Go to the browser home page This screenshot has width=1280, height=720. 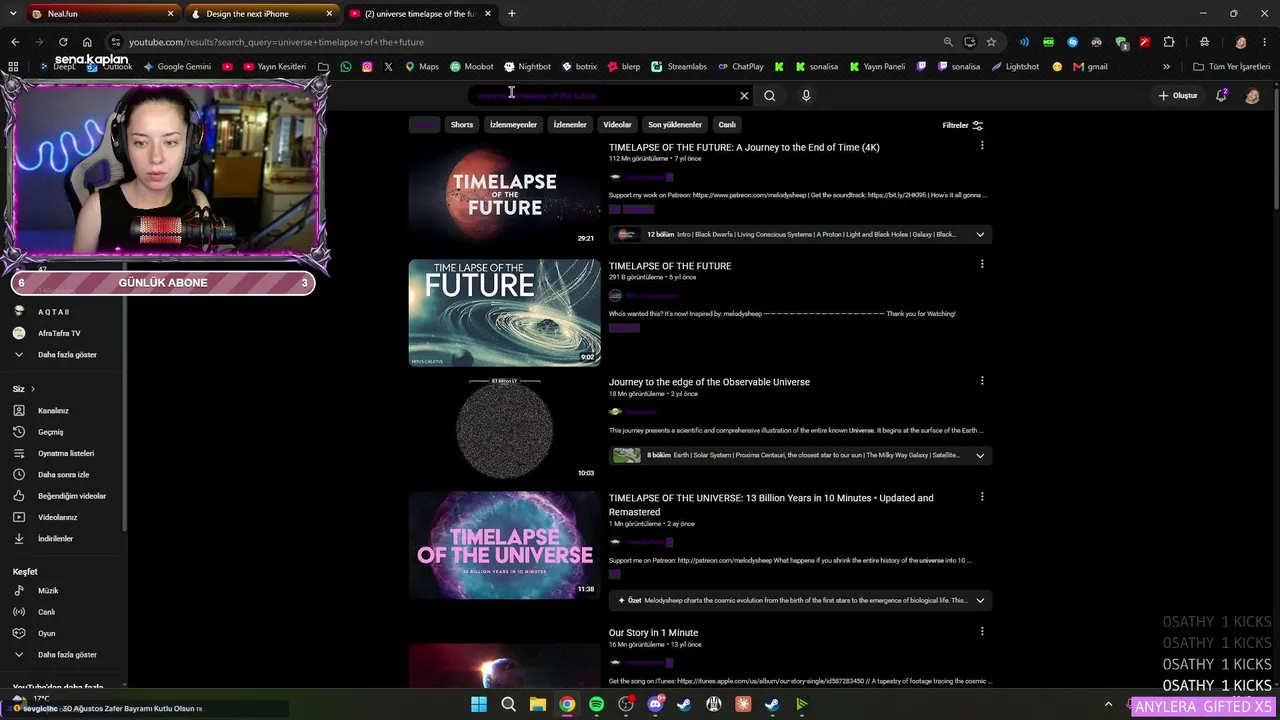(x=87, y=42)
